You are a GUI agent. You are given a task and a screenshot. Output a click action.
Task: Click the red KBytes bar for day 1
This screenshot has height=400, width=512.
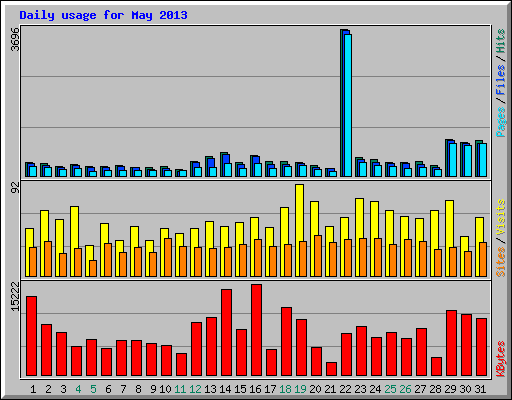point(31,336)
